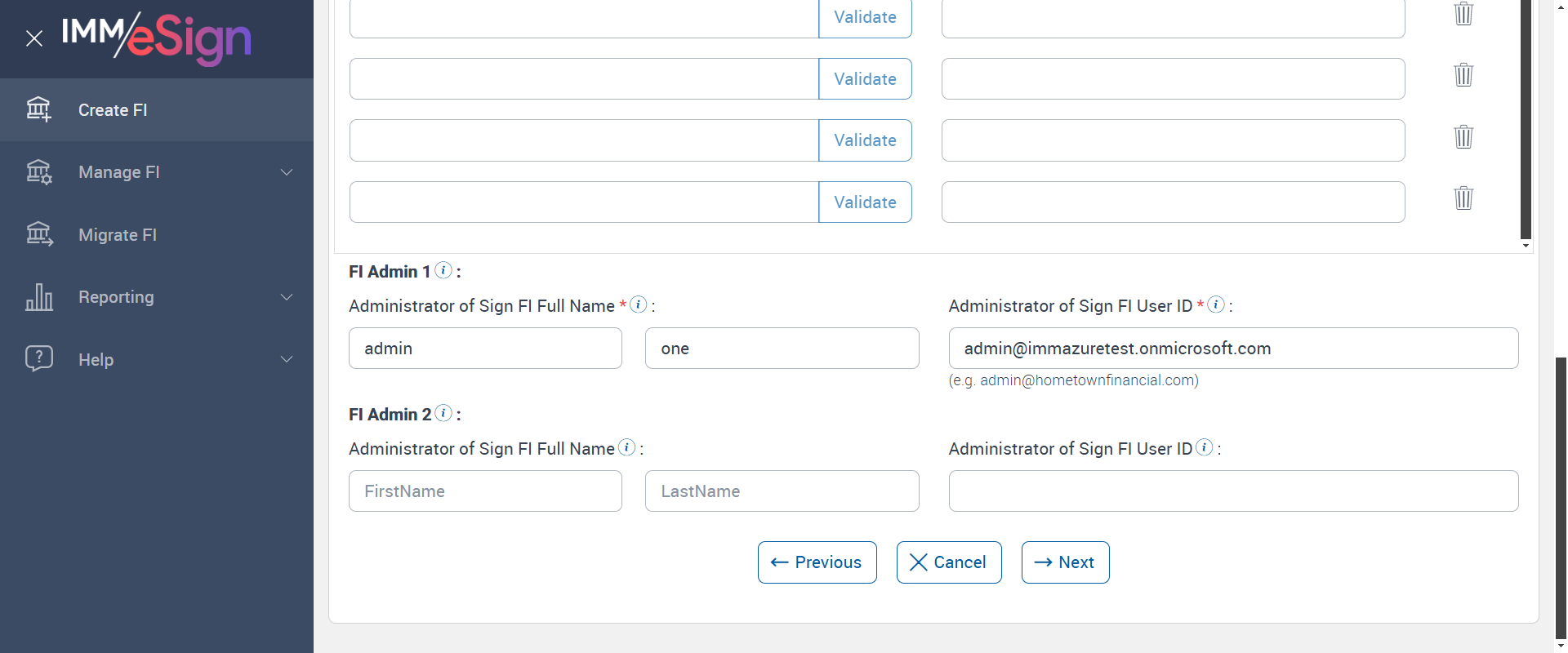Click the Next button

tap(1065, 562)
